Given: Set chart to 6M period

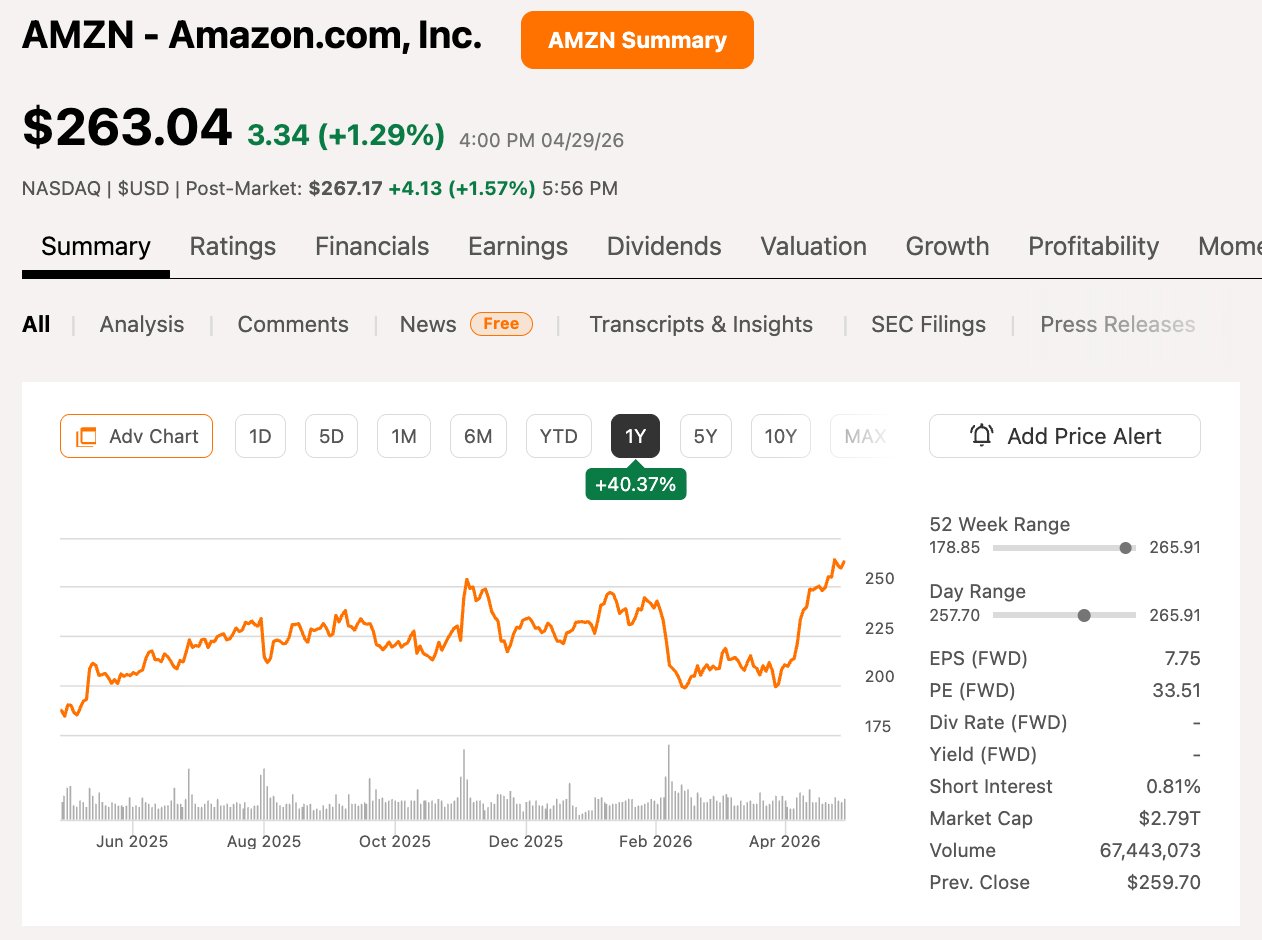Looking at the screenshot, I should click(478, 436).
